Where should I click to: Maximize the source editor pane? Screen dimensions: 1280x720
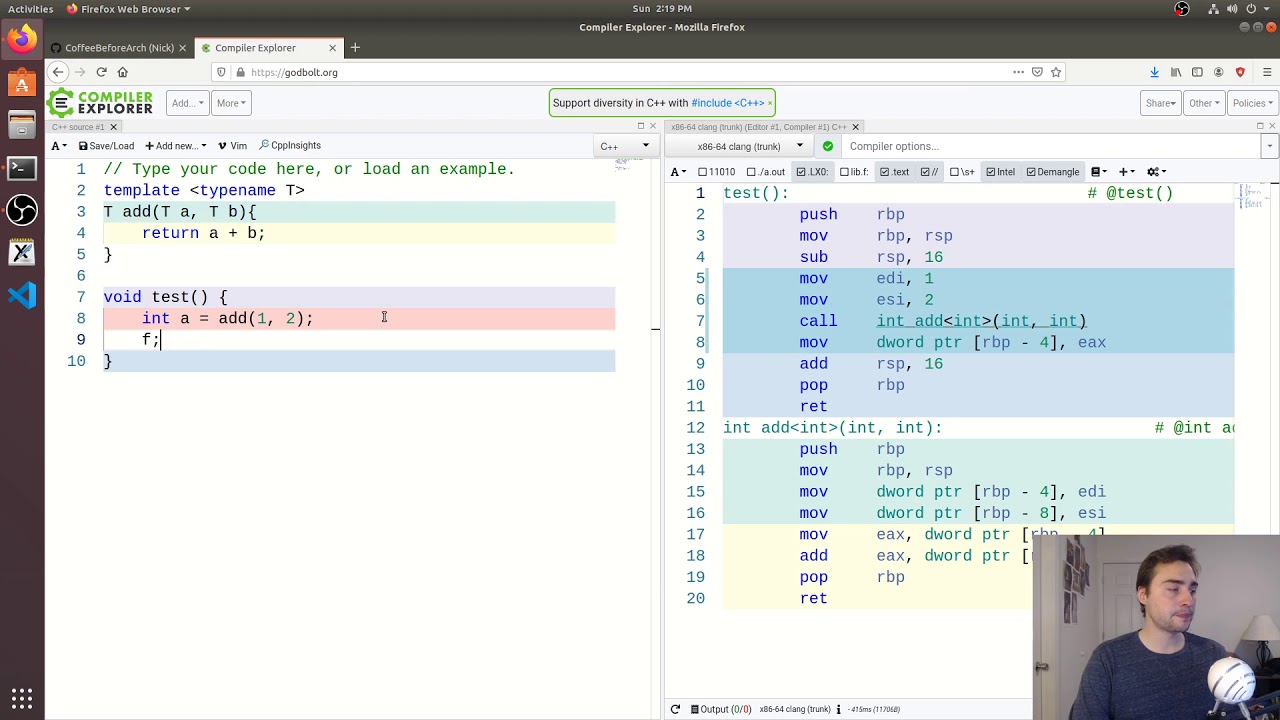(641, 126)
